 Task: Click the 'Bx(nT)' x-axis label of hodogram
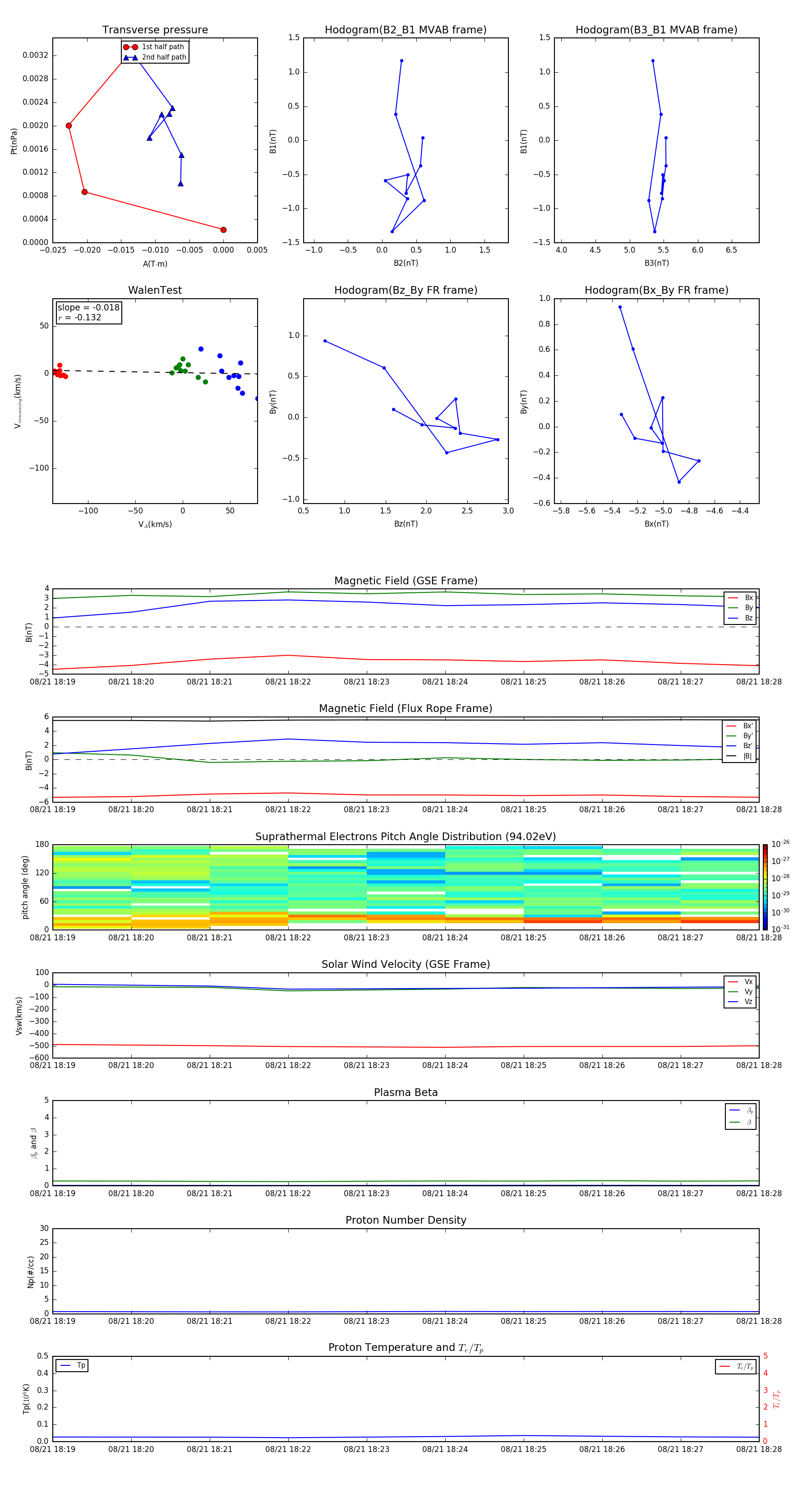tap(656, 524)
